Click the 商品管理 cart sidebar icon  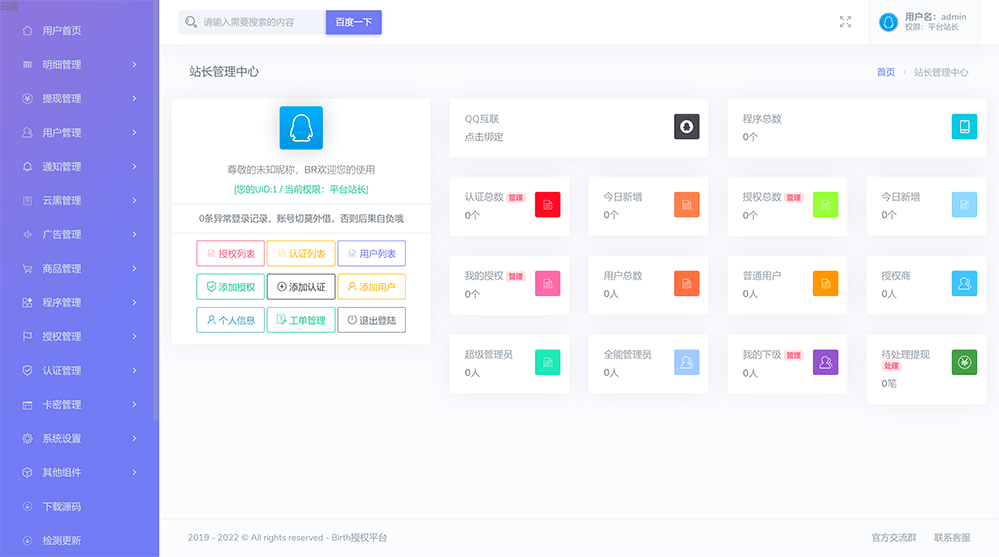27,268
